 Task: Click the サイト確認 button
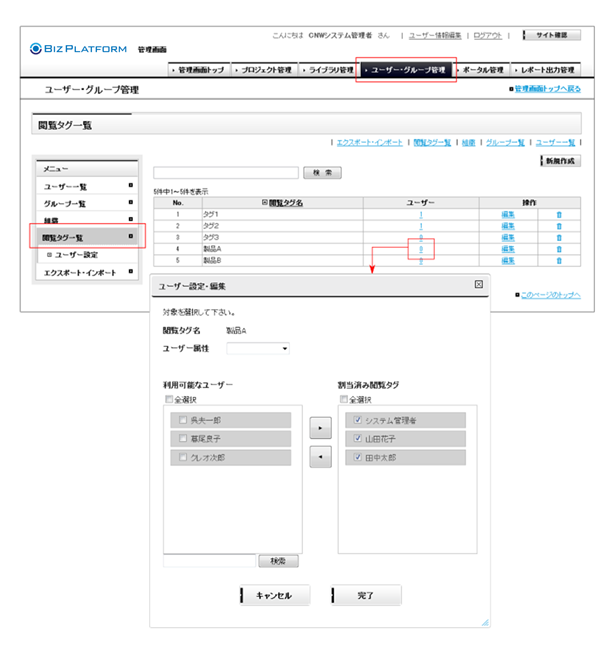coord(552,35)
